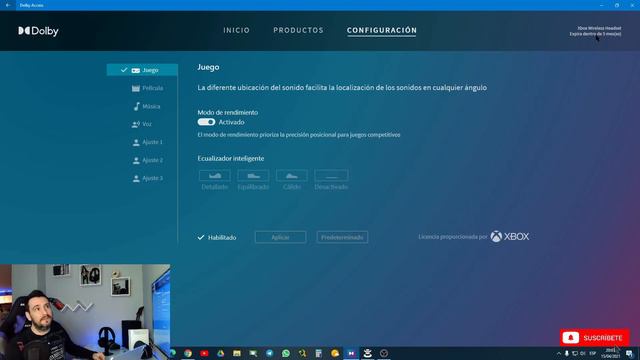Image resolution: width=640 pixels, height=360 pixels.
Task: Open WhatsApp from the taskbar
Action: [286, 353]
